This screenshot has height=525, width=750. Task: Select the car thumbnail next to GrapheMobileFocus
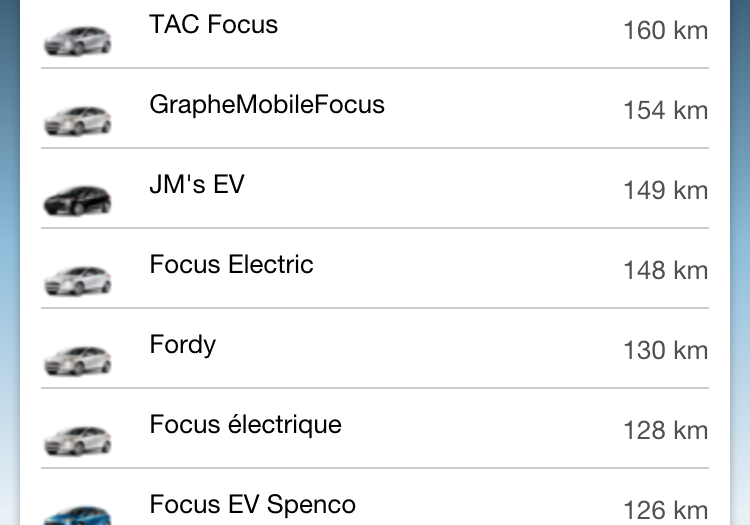[x=78, y=119]
